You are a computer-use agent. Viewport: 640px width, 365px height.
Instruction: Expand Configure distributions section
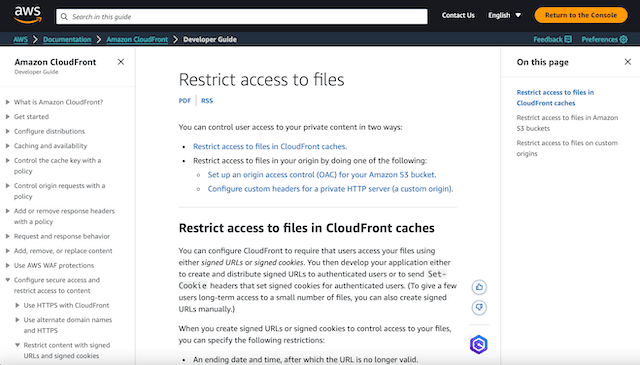7,131
